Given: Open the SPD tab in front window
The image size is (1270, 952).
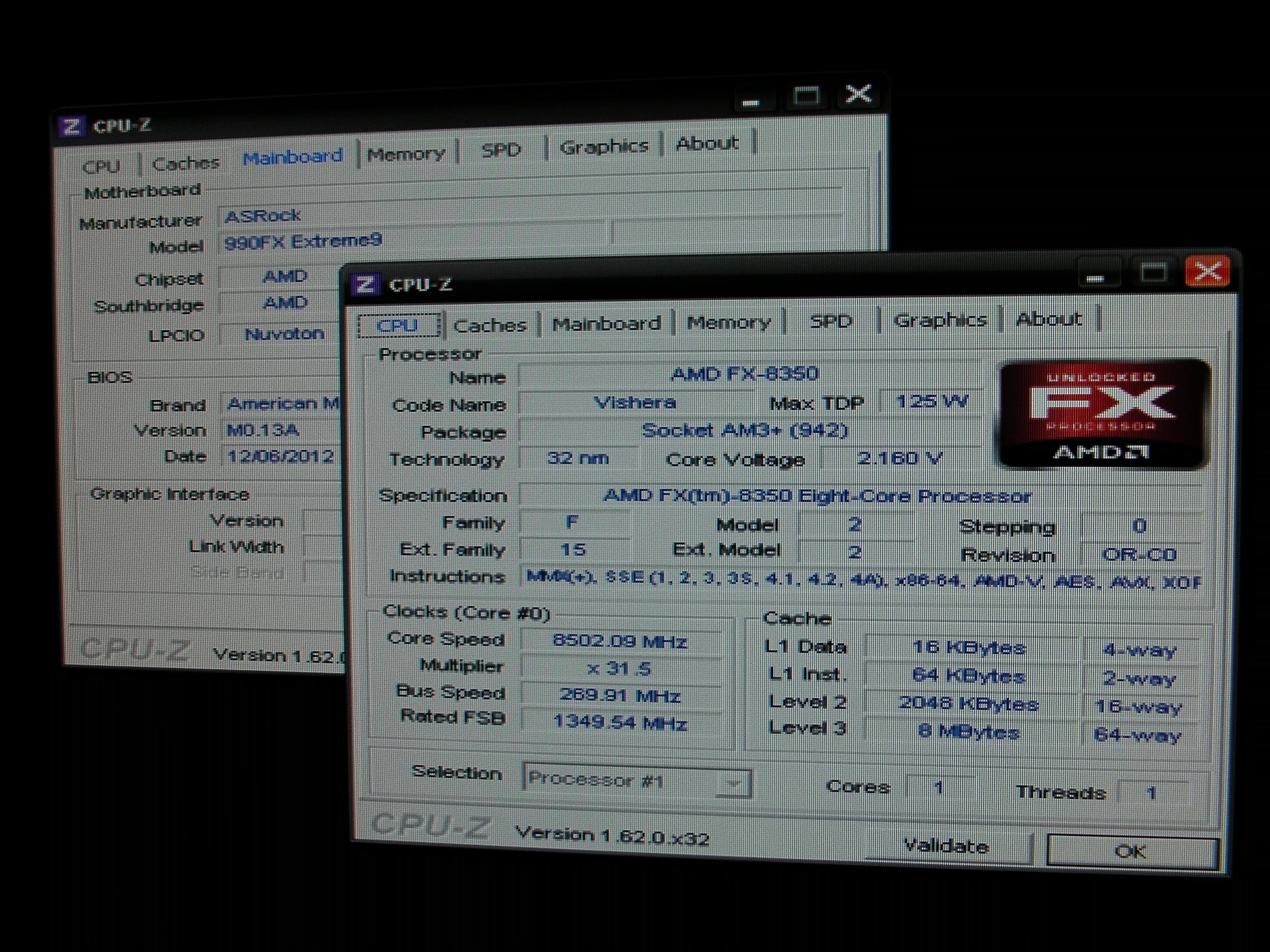Looking at the screenshot, I should [x=831, y=321].
